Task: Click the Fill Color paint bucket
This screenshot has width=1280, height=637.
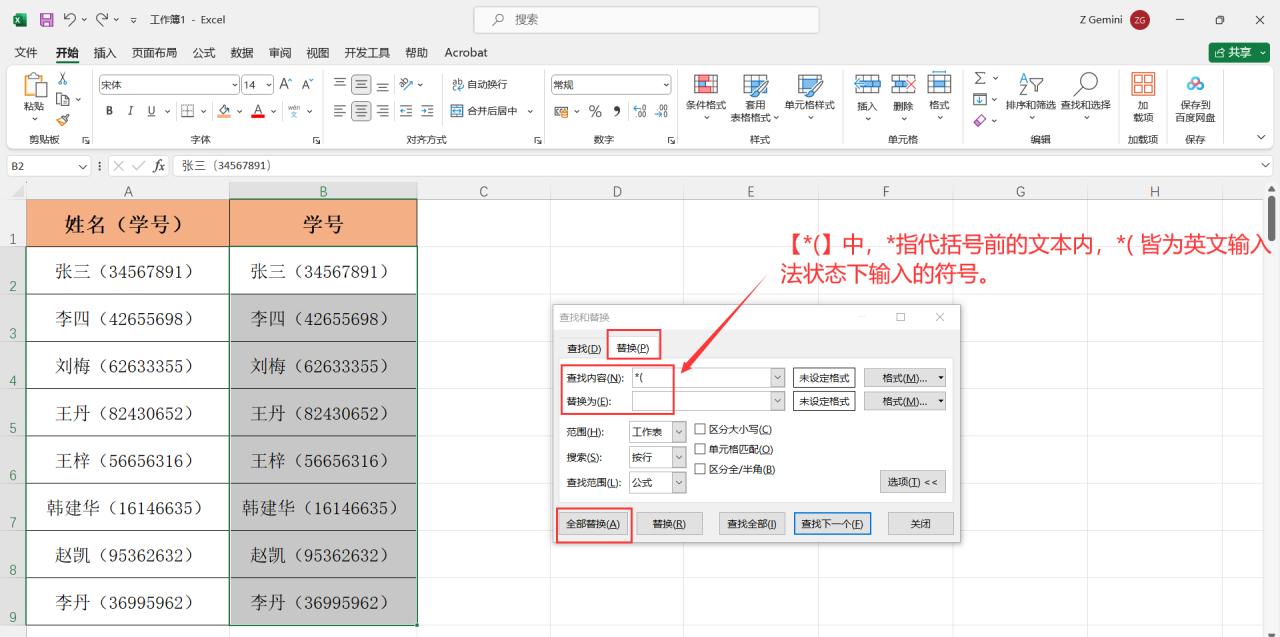Action: coord(224,111)
